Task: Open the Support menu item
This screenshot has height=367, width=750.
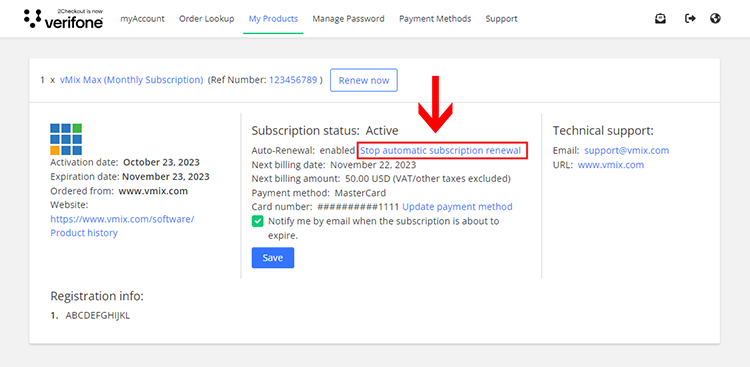Action: pyautogui.click(x=501, y=19)
